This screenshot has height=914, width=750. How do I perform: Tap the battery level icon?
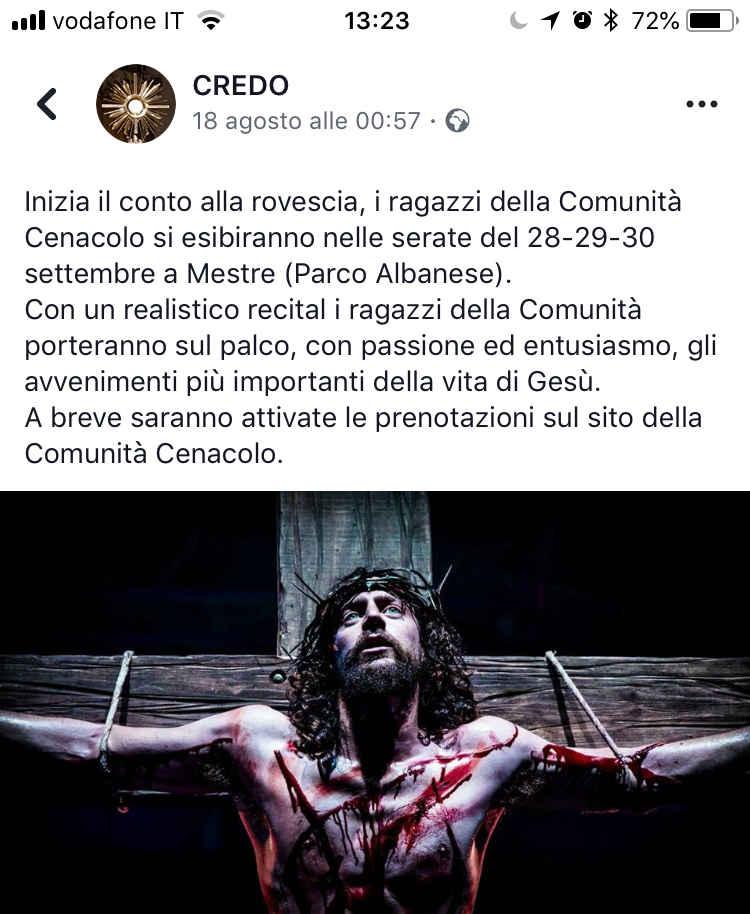click(x=713, y=21)
